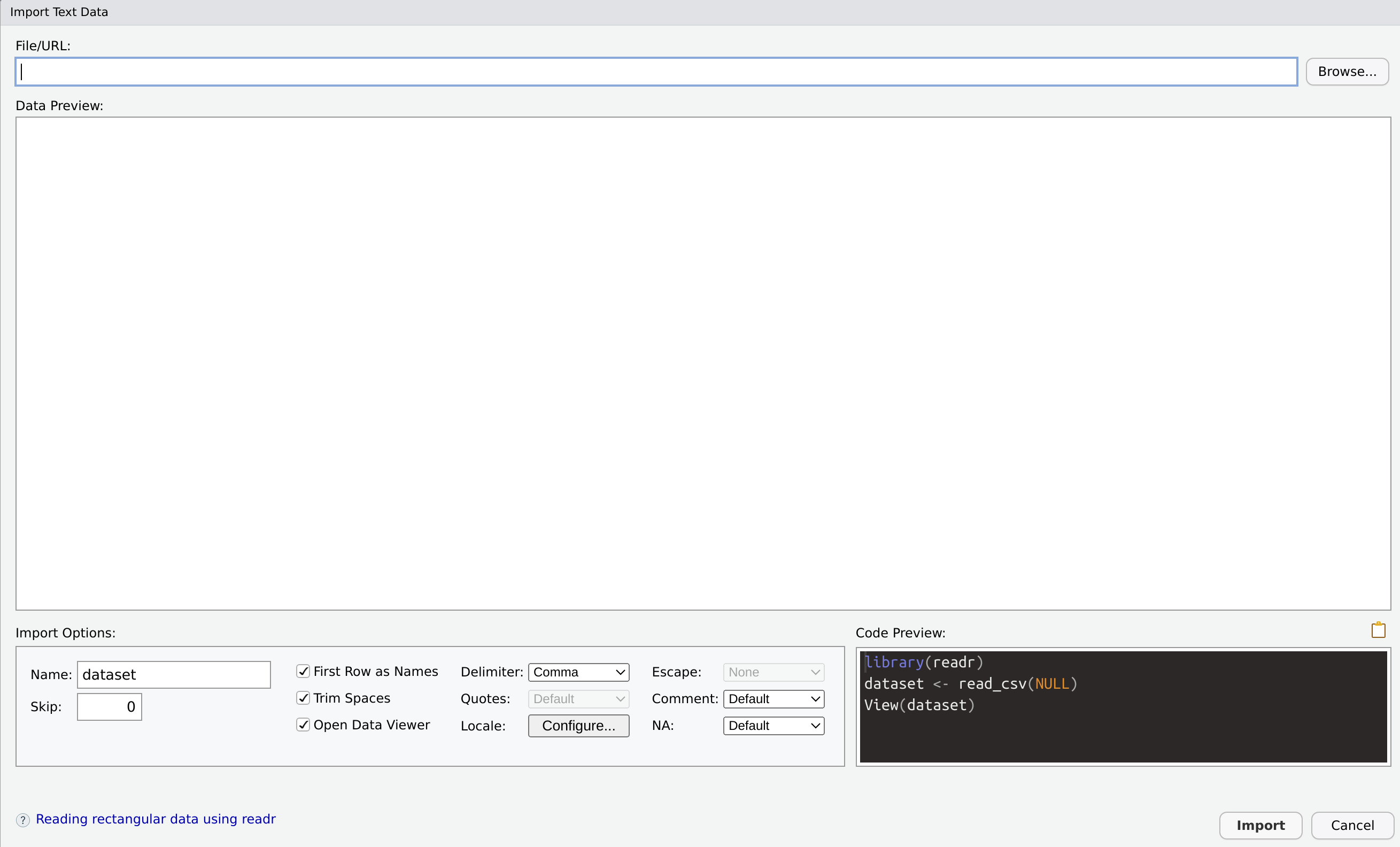Open Locale Configure... dialog
Image resolution: width=1400 pixels, height=847 pixels.
[x=578, y=725]
